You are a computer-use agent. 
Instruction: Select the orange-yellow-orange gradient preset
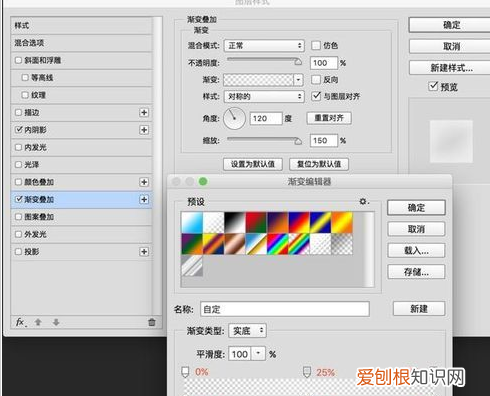pos(342,223)
